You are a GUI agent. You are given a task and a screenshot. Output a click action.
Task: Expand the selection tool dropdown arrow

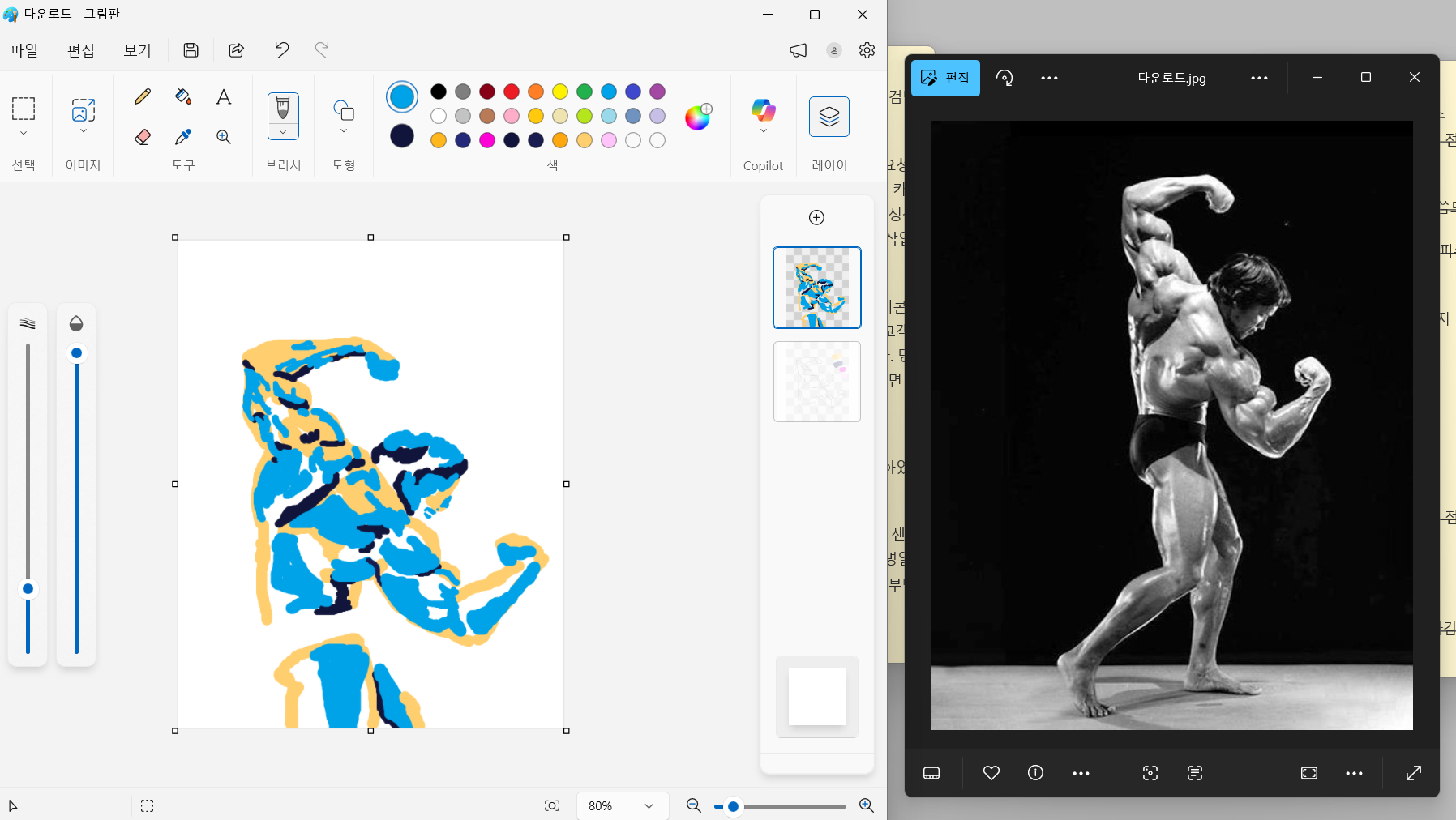pos(24,133)
